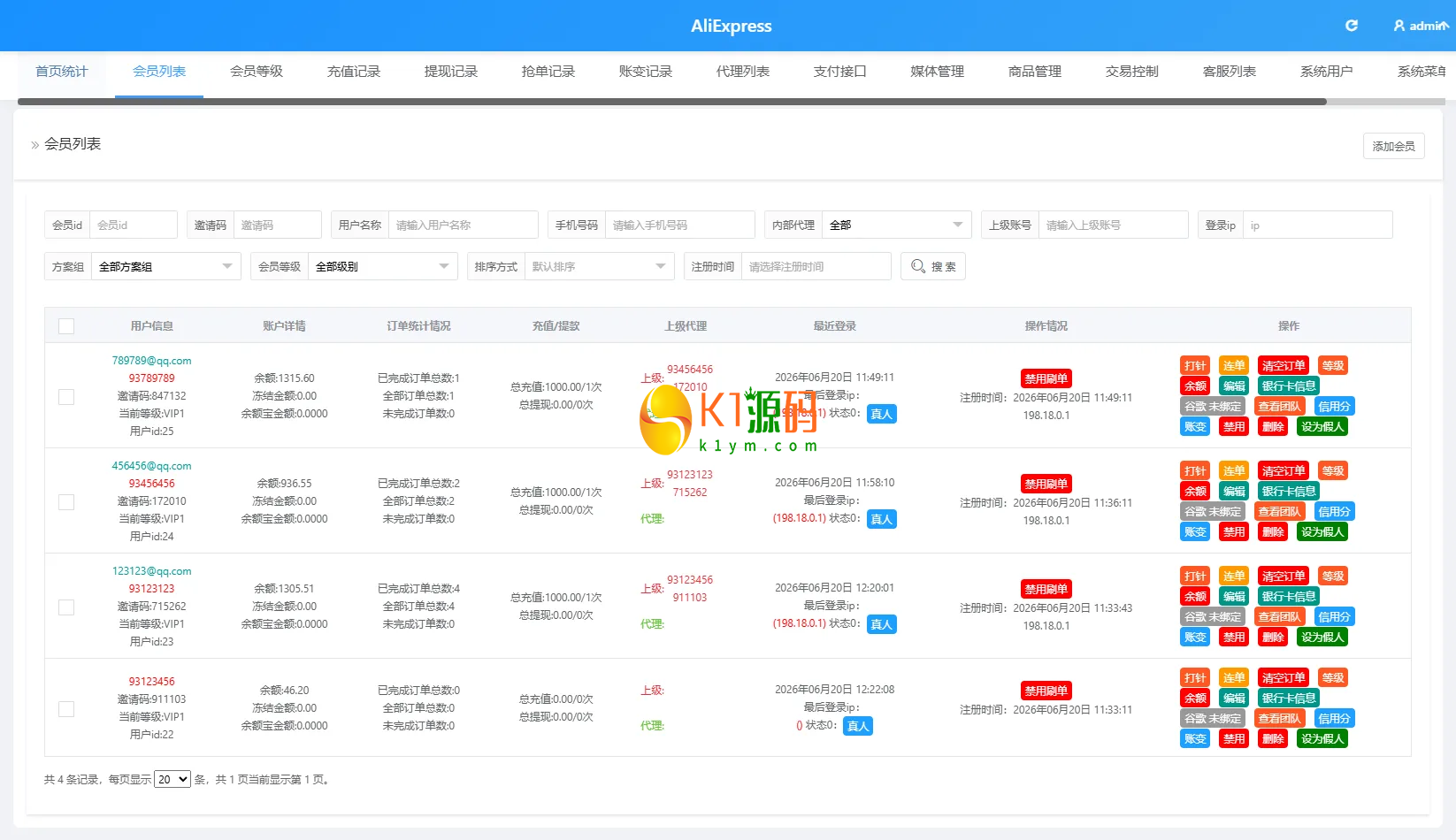Screen dimensions: 1456x840
Task: Click 打针 for user 93789789
Action: pyautogui.click(x=1195, y=366)
